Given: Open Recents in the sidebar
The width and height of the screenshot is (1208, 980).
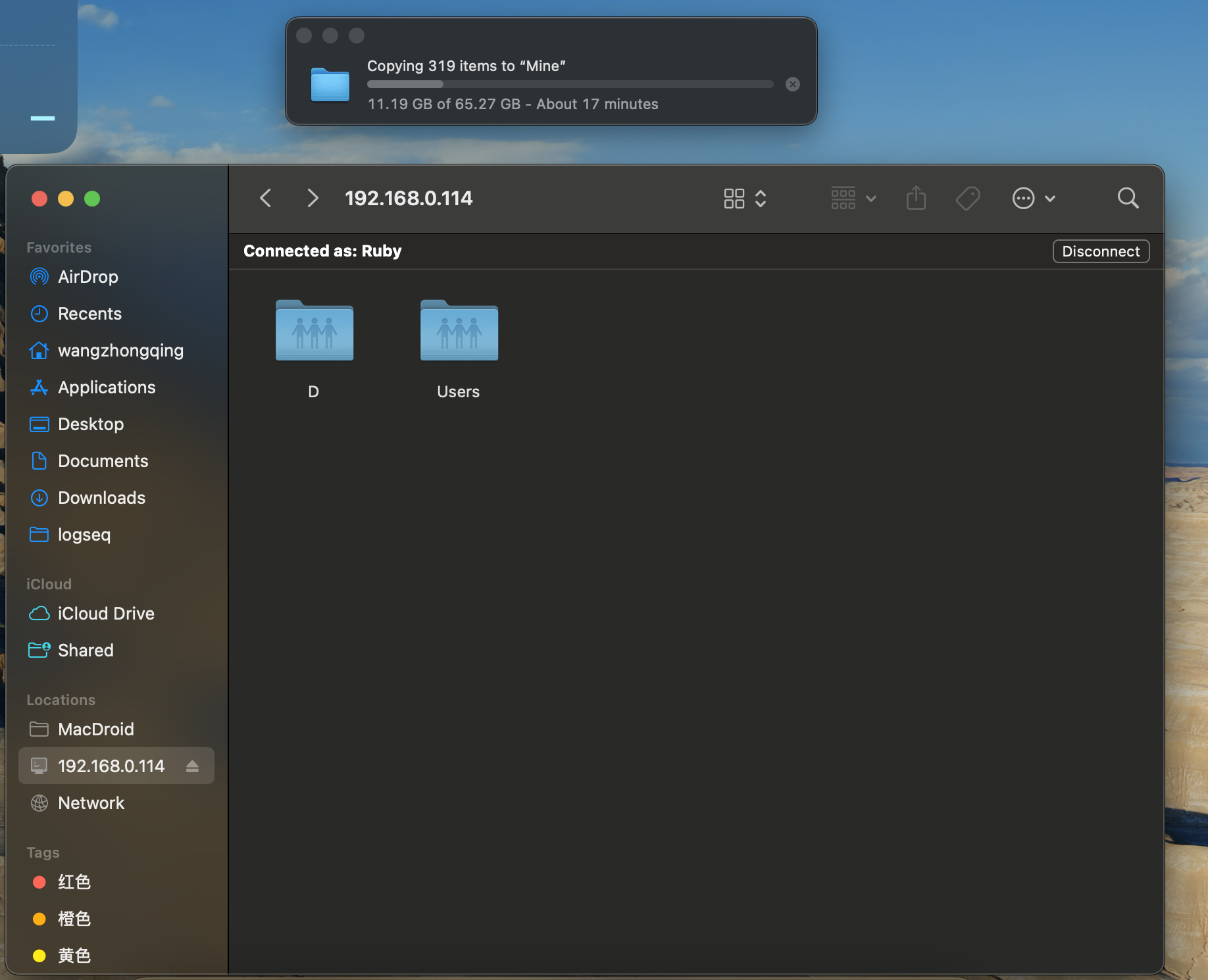Looking at the screenshot, I should coord(116,314).
